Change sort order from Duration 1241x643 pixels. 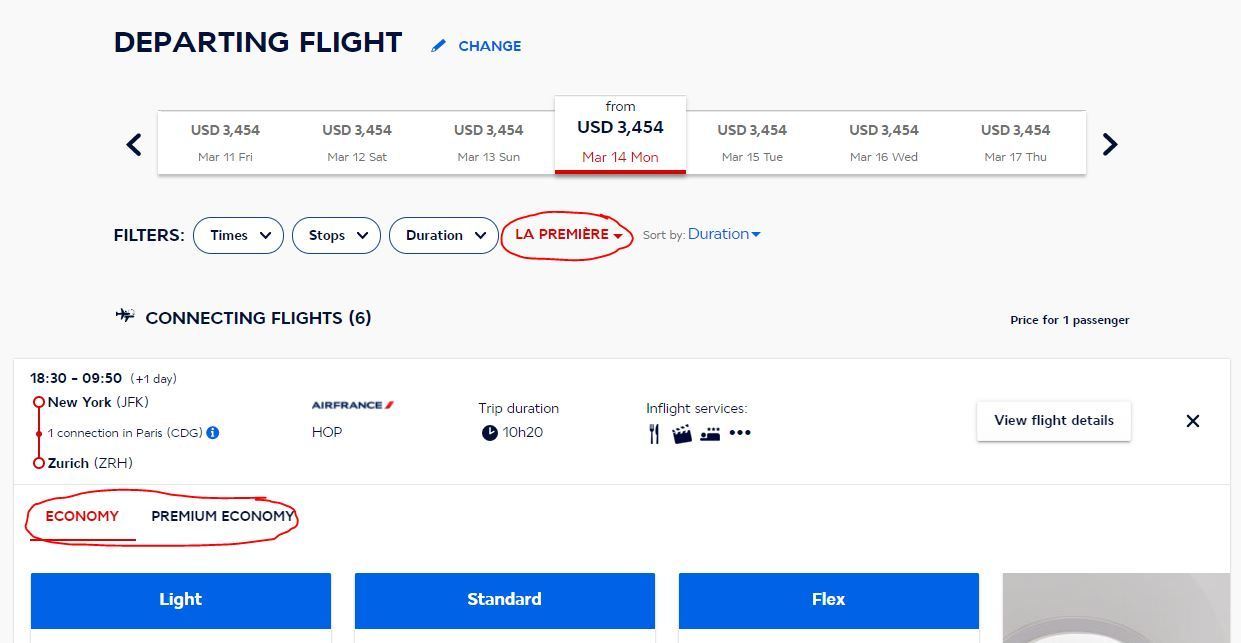click(x=723, y=234)
